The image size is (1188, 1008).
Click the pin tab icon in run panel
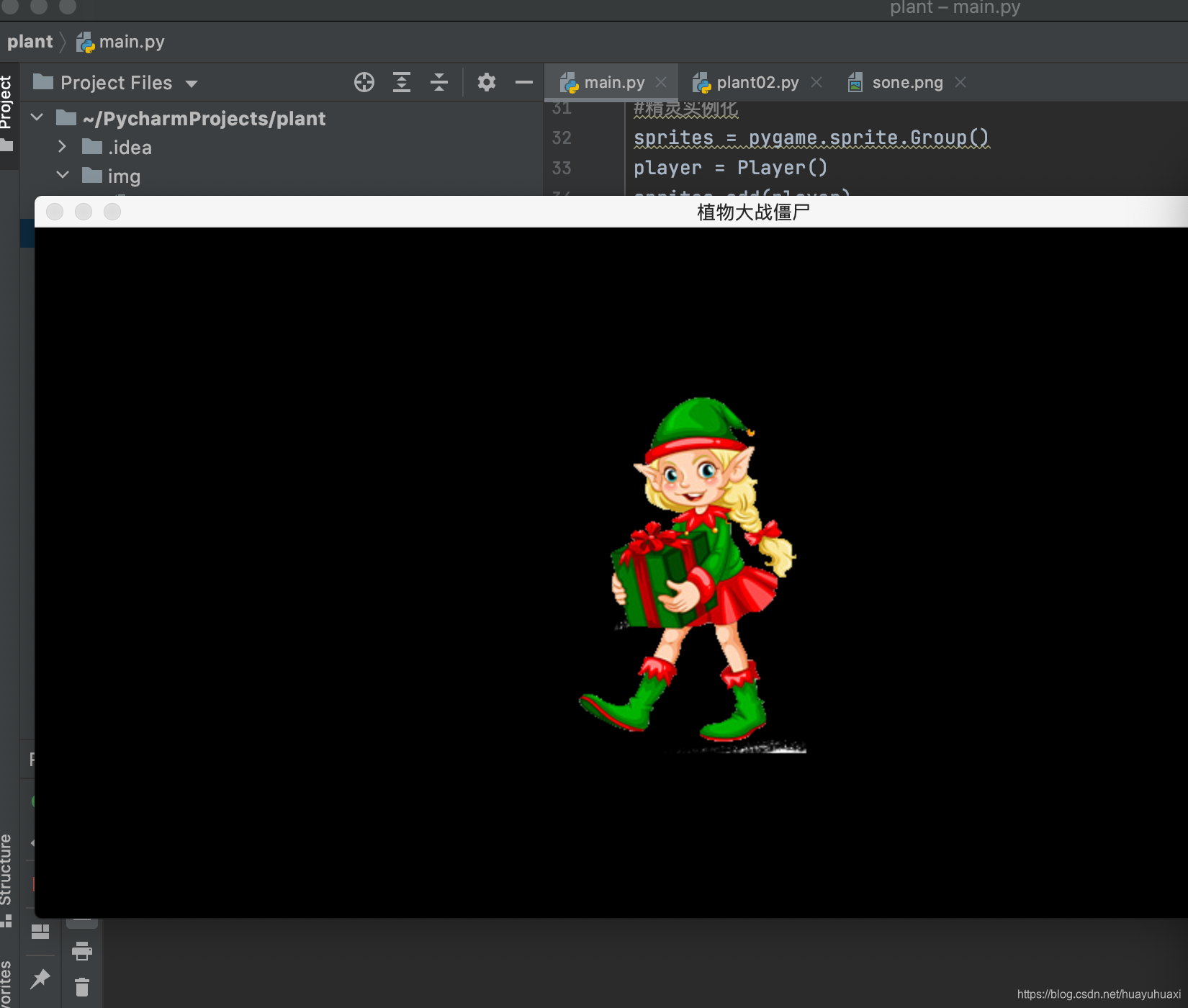tap(40, 979)
